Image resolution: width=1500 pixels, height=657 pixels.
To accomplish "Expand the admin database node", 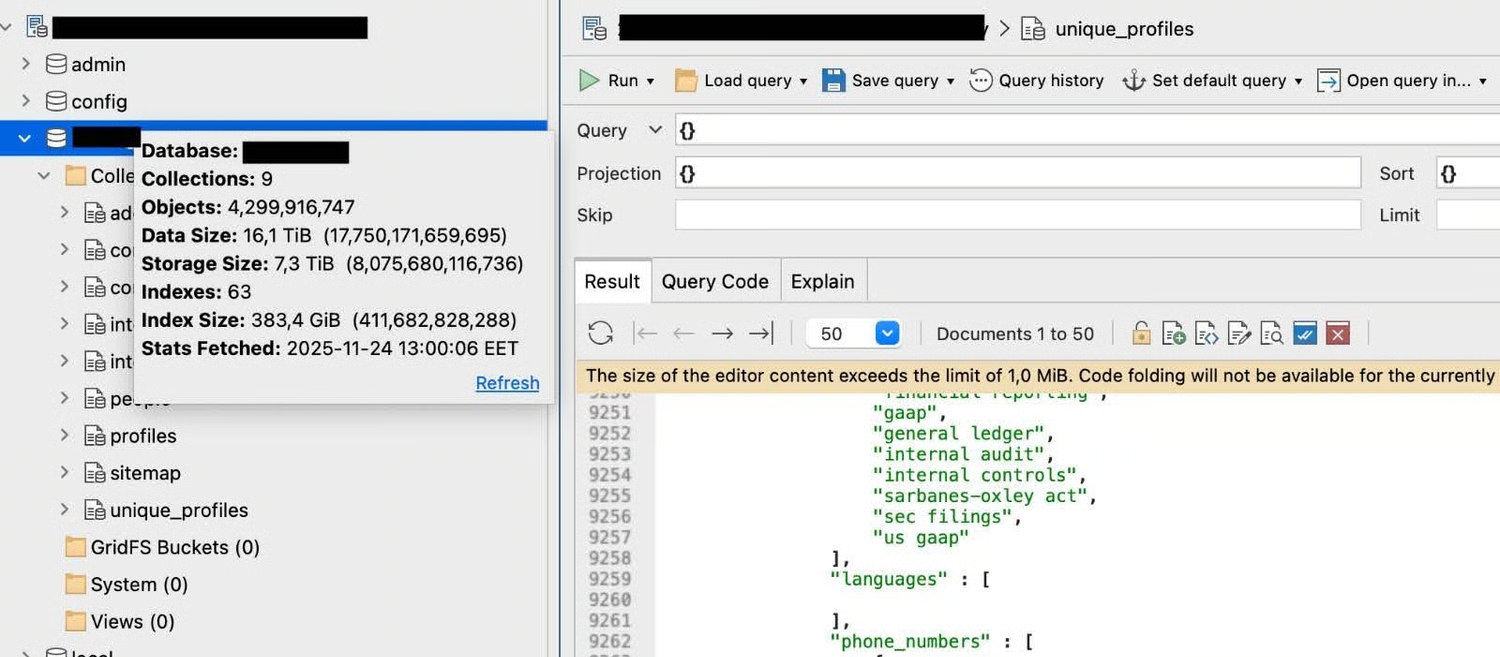I will (26, 64).
